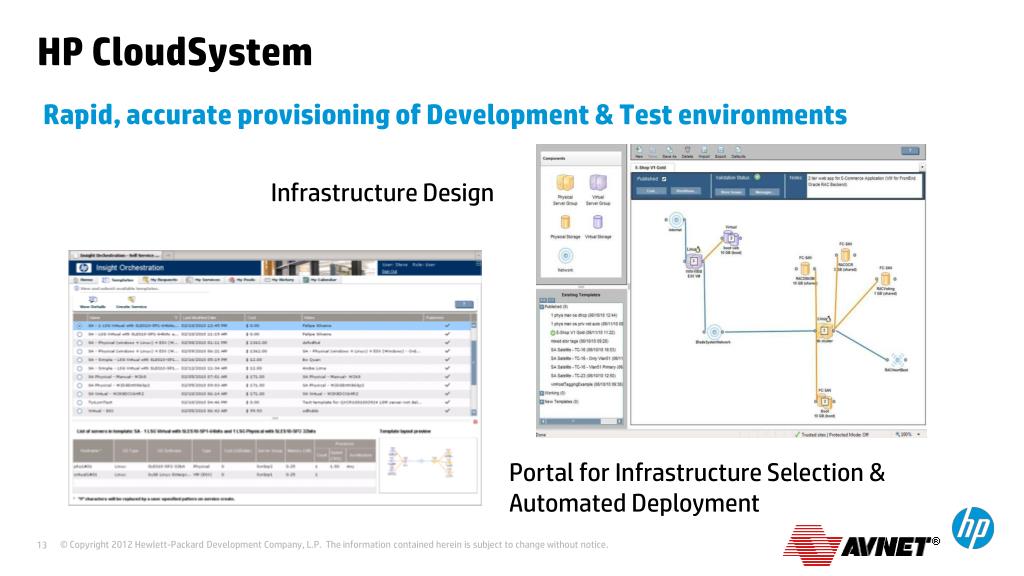Click the Delete trash icon in toolbar
This screenshot has width=1024, height=576.
[x=687, y=150]
